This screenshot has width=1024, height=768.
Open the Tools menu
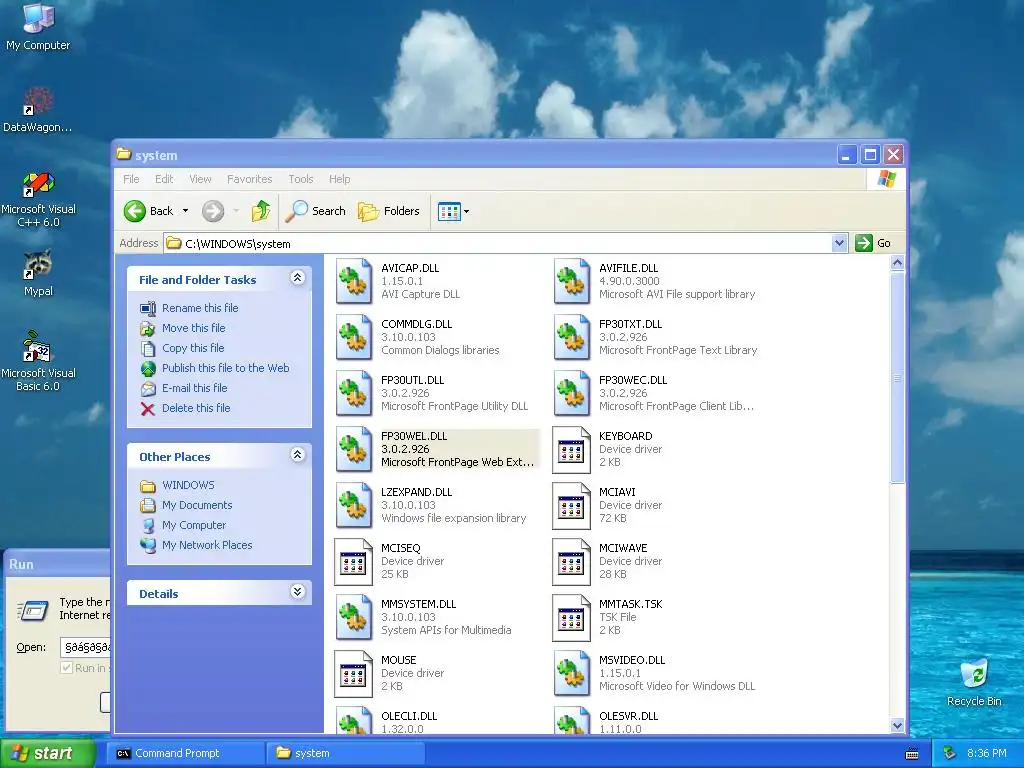300,179
